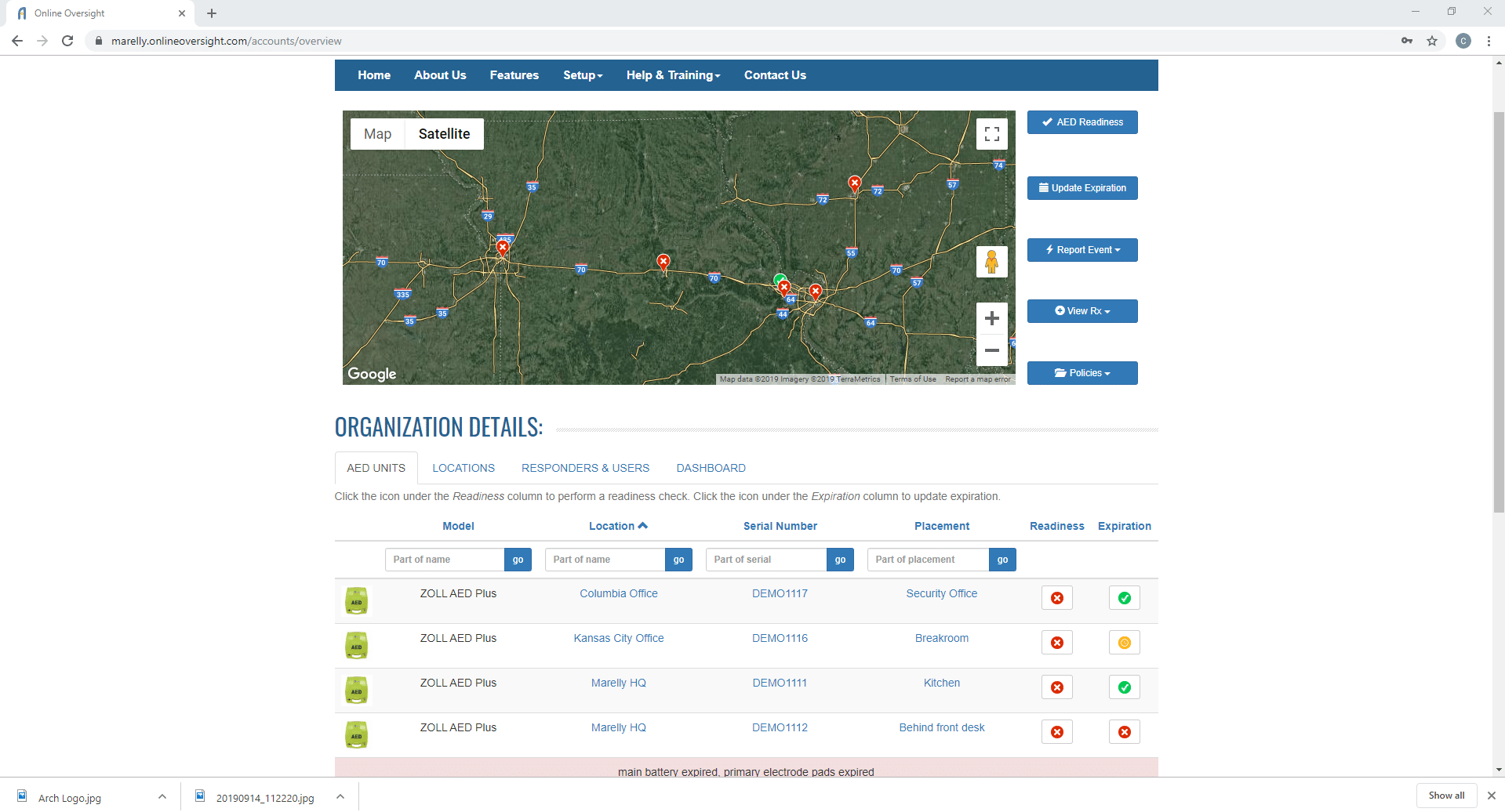The height and width of the screenshot is (812, 1505).
Task: Click go button for model filter
Action: pyautogui.click(x=518, y=560)
